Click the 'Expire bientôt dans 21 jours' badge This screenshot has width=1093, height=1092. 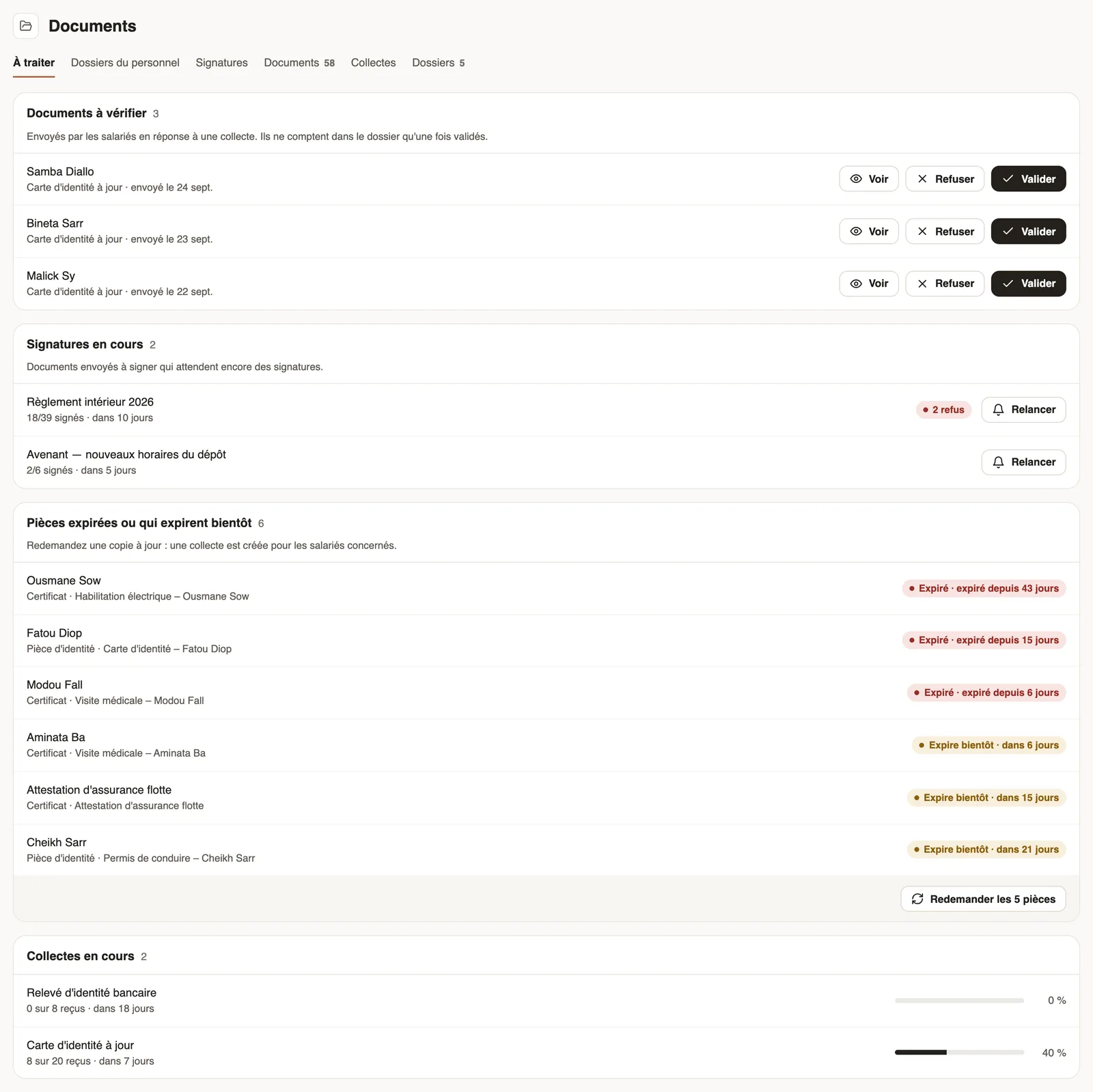click(x=986, y=850)
